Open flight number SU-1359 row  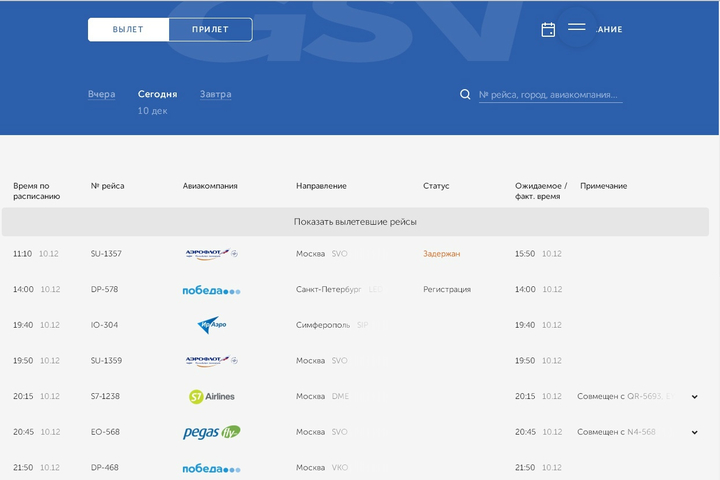(x=106, y=361)
